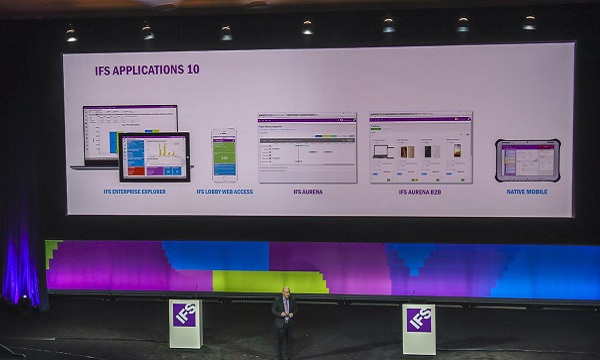The height and width of the screenshot is (360, 600).
Task: Select the rugged tablet Native Mobile device
Action: pyautogui.click(x=528, y=160)
